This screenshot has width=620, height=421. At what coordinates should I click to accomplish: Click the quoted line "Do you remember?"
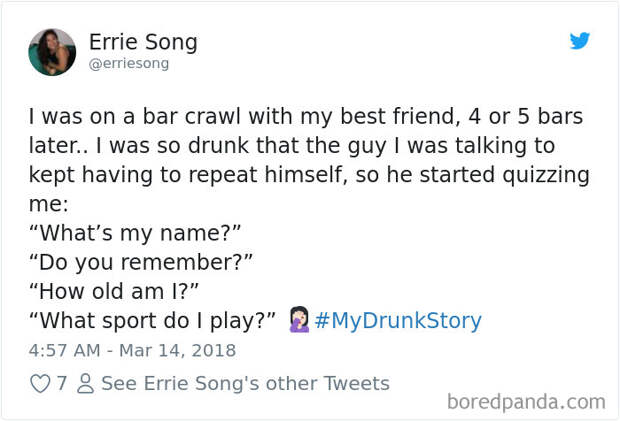141,262
